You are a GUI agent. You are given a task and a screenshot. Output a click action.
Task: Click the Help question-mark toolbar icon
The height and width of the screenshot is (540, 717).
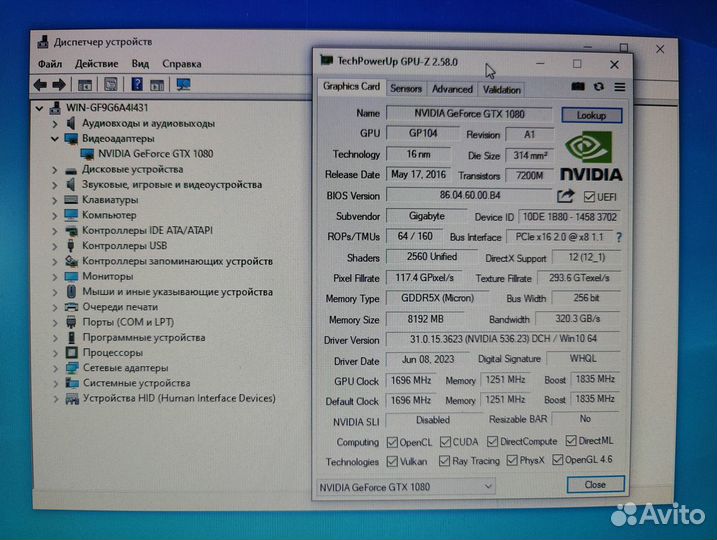tap(137, 84)
